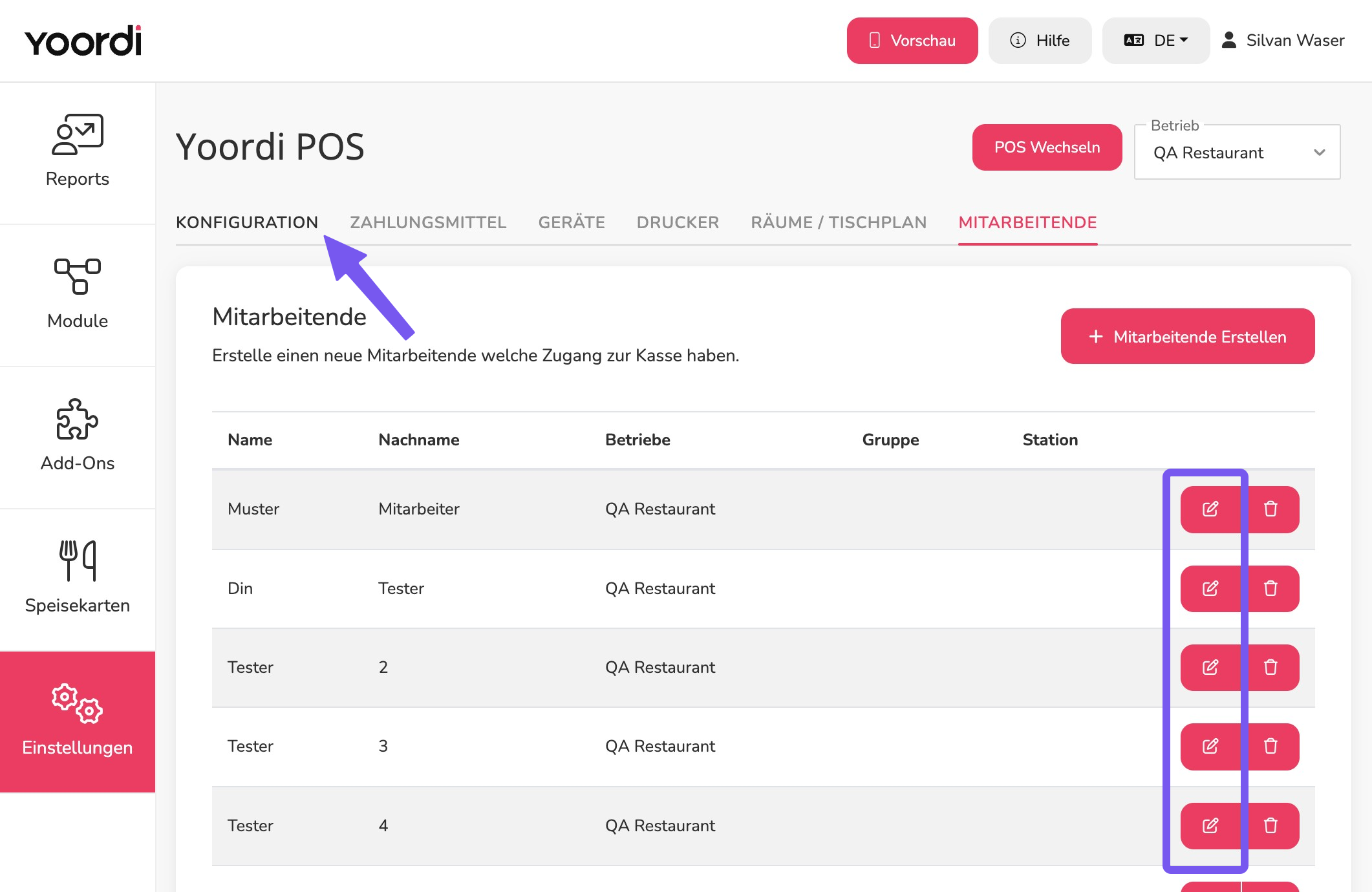
Task: Open Speisekarten fork and knife icon
Action: click(78, 560)
